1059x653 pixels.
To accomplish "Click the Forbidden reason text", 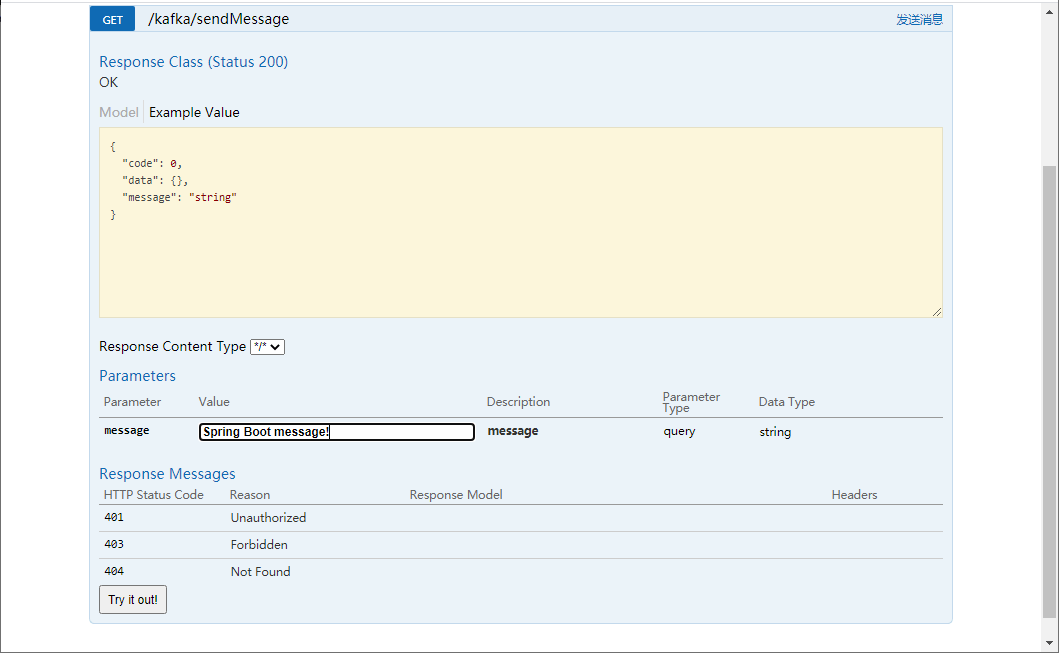I will [x=259, y=544].
